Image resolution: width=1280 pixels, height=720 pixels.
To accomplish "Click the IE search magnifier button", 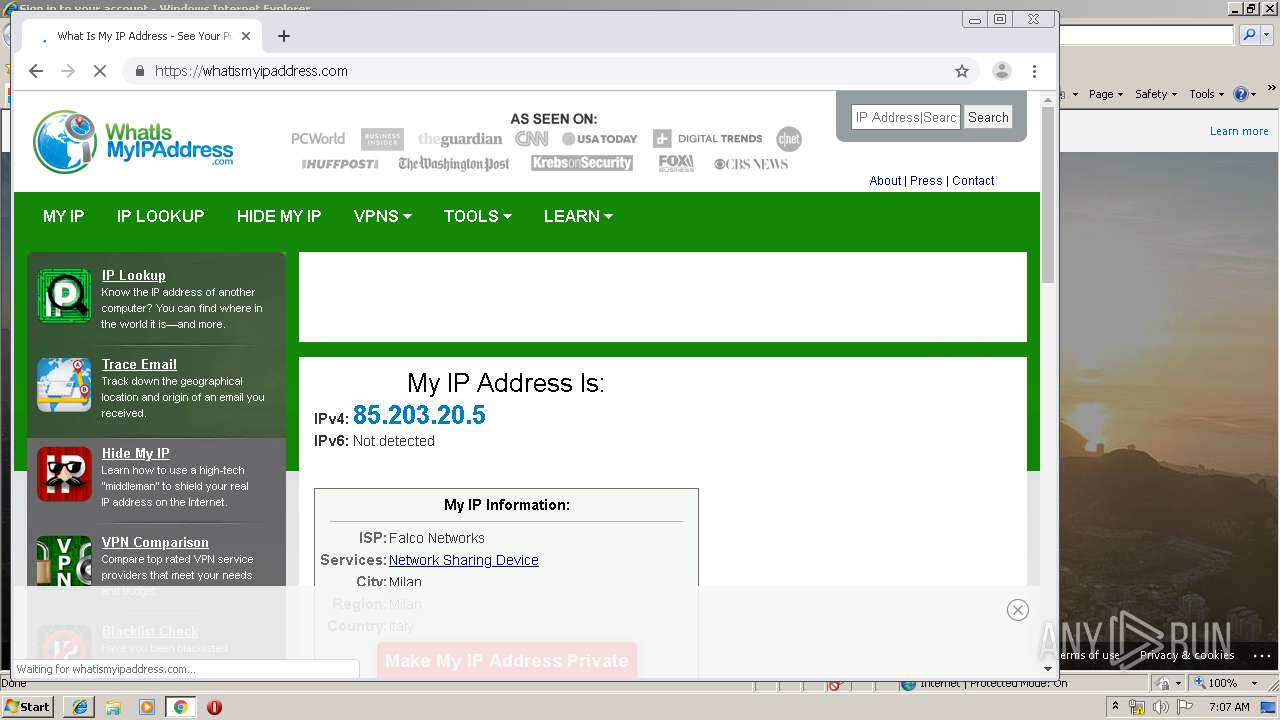I will click(1249, 35).
